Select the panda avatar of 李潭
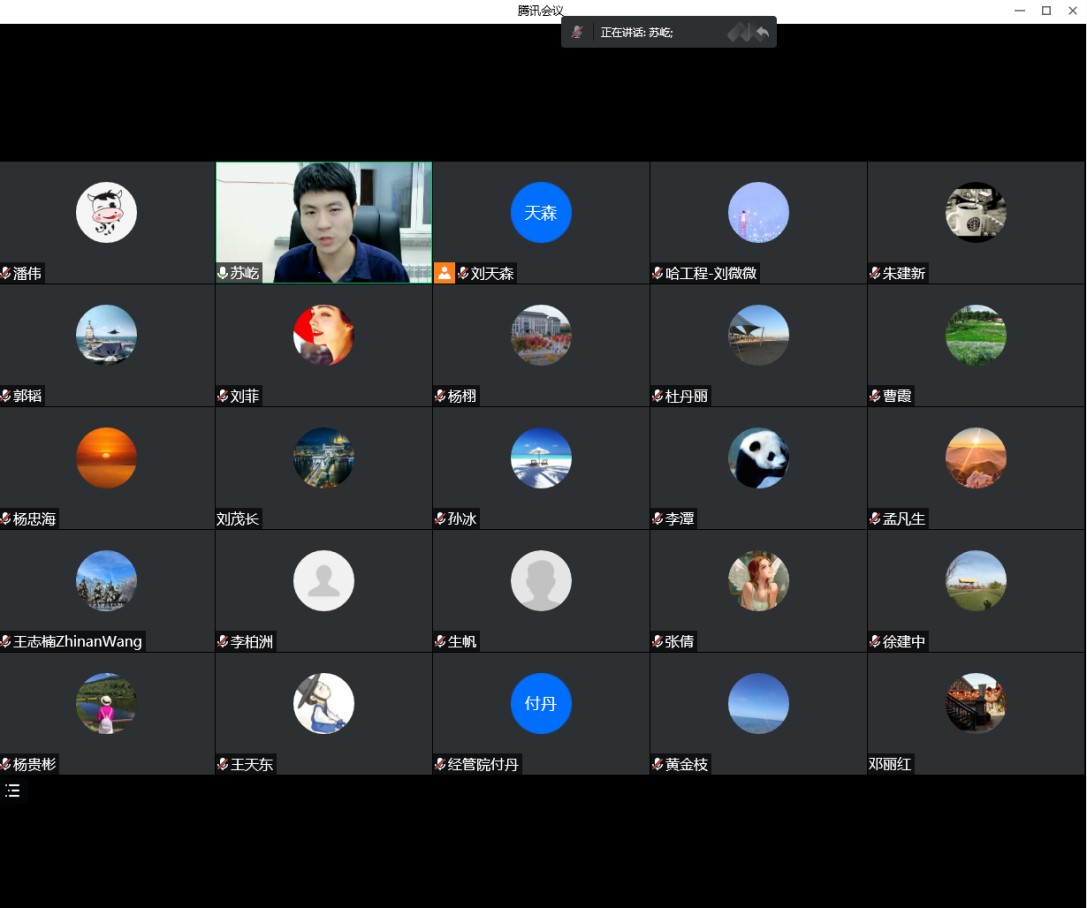1087x908 pixels. [x=758, y=458]
